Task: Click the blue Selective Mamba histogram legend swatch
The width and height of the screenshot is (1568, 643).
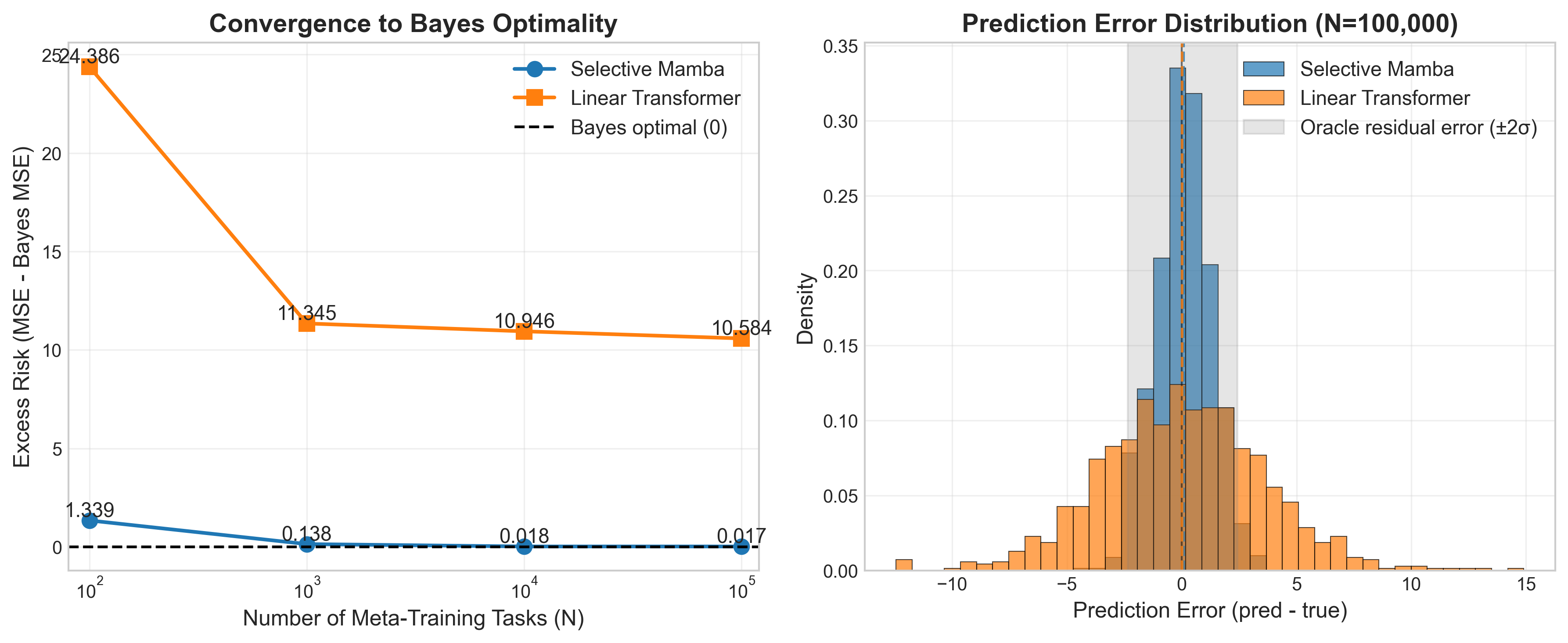Action: tap(1263, 69)
